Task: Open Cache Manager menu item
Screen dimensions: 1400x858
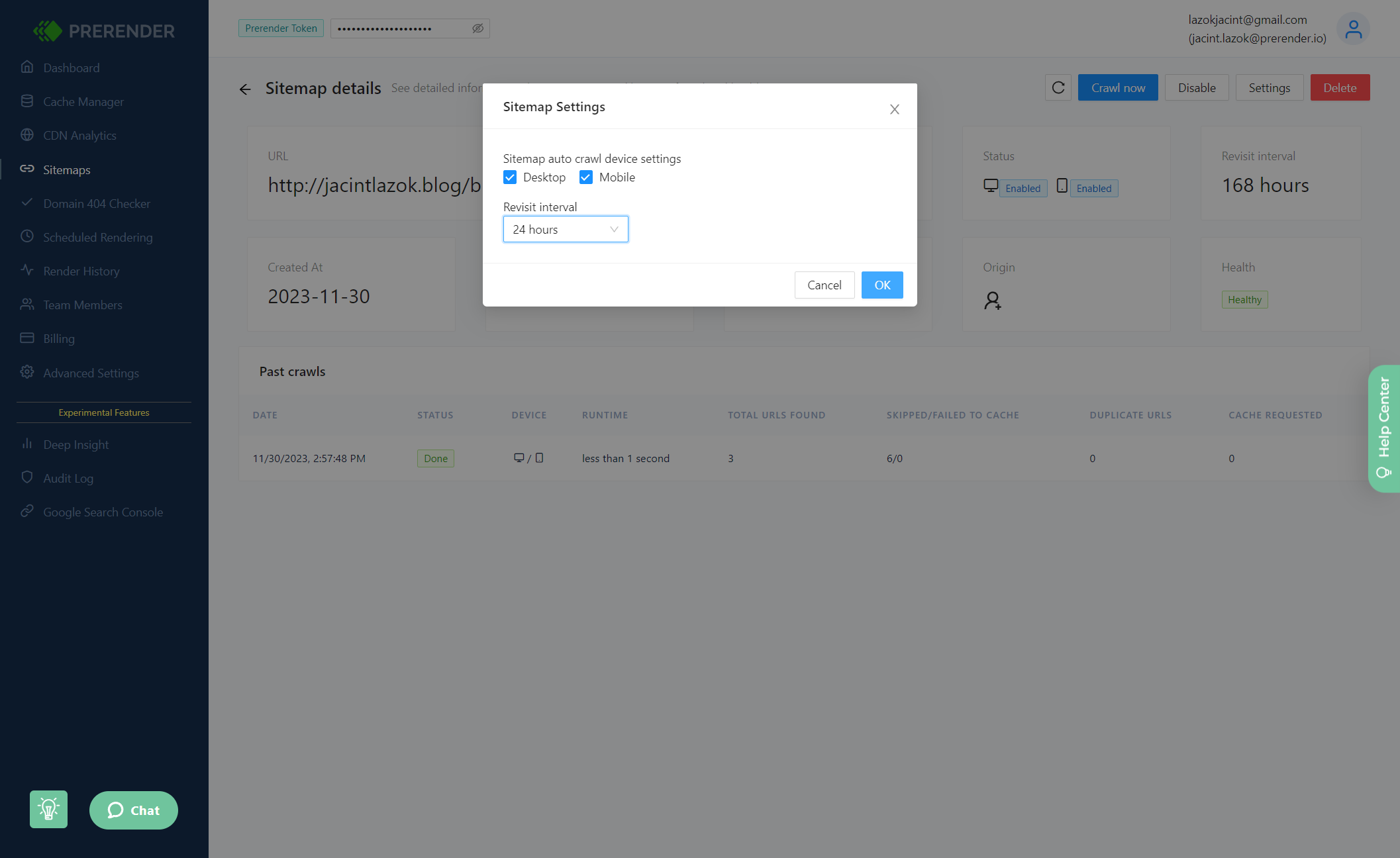Action: (83, 101)
